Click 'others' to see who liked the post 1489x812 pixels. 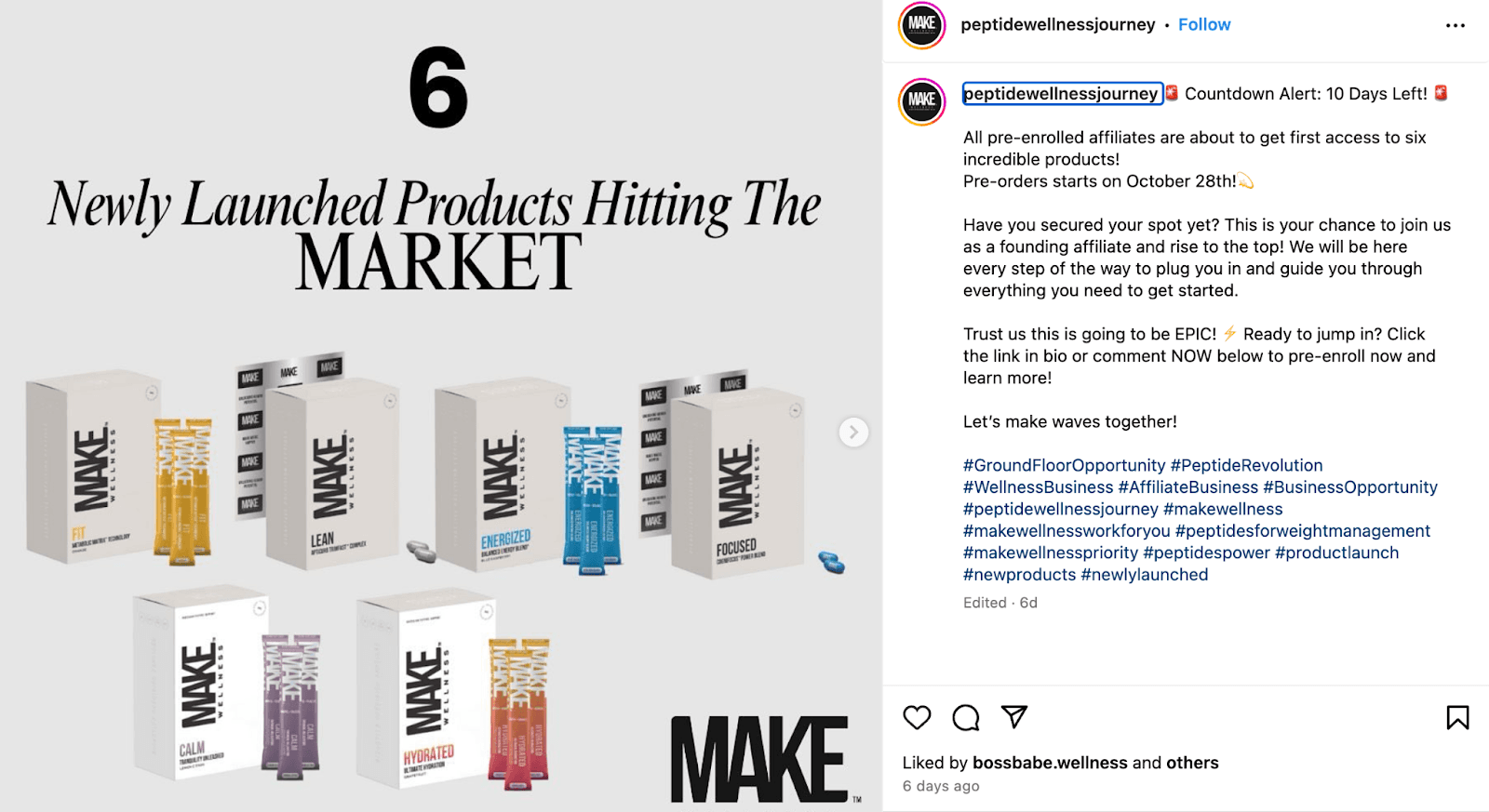tap(1190, 763)
